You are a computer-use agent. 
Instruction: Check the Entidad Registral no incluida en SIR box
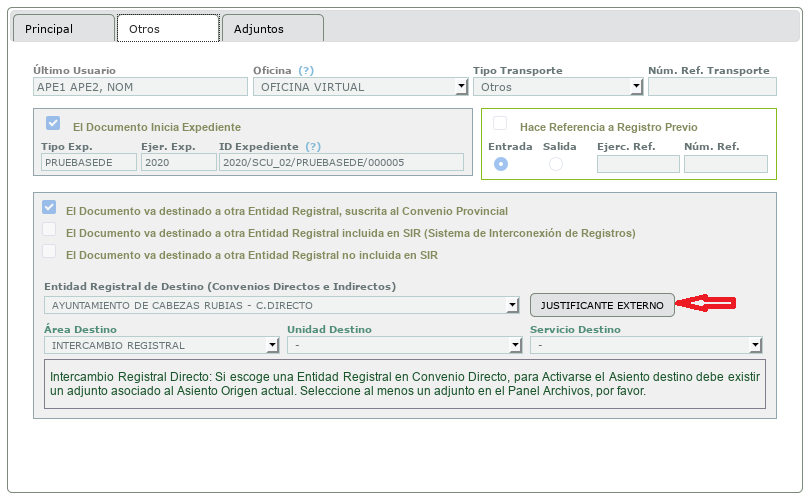point(49,252)
